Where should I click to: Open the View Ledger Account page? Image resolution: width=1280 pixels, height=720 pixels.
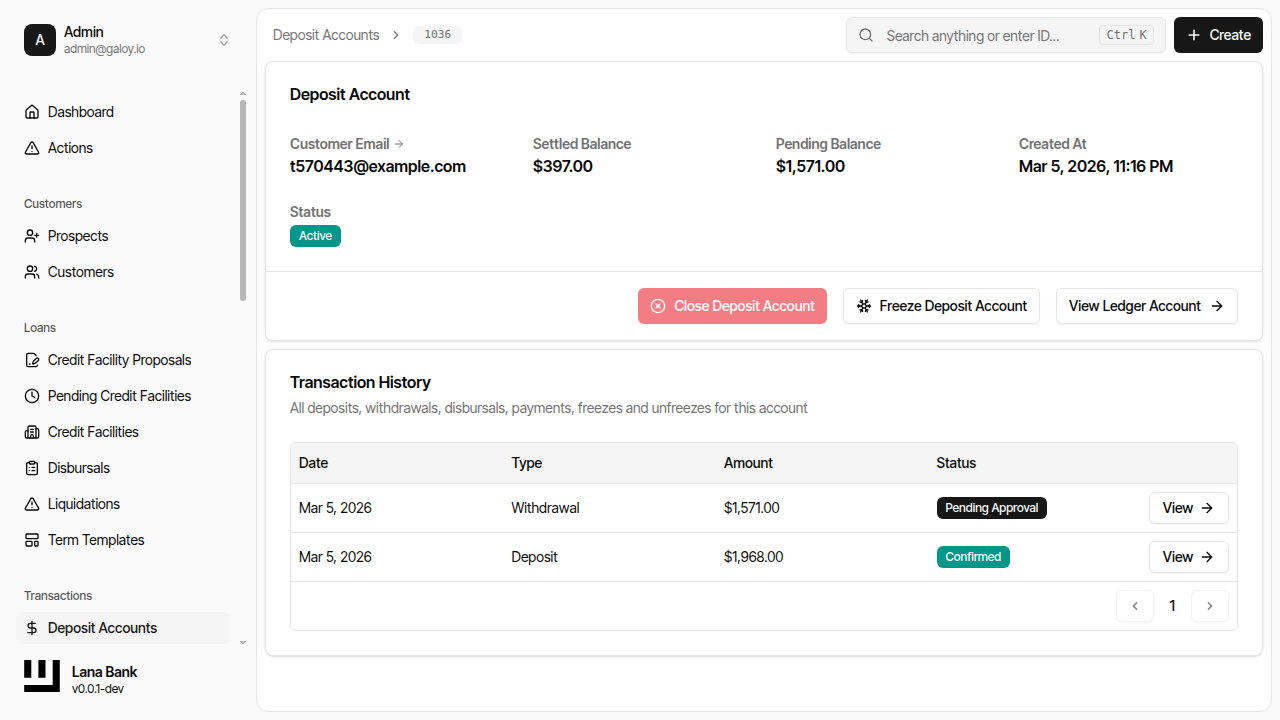(1146, 305)
